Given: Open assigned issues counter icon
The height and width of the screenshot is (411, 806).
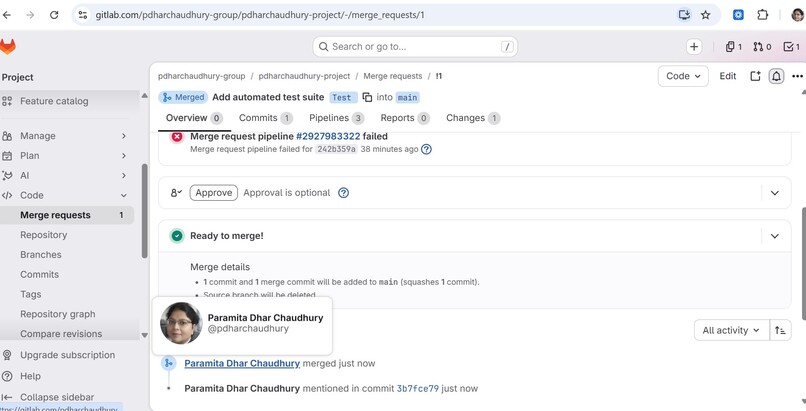Looking at the screenshot, I should click(x=734, y=47).
